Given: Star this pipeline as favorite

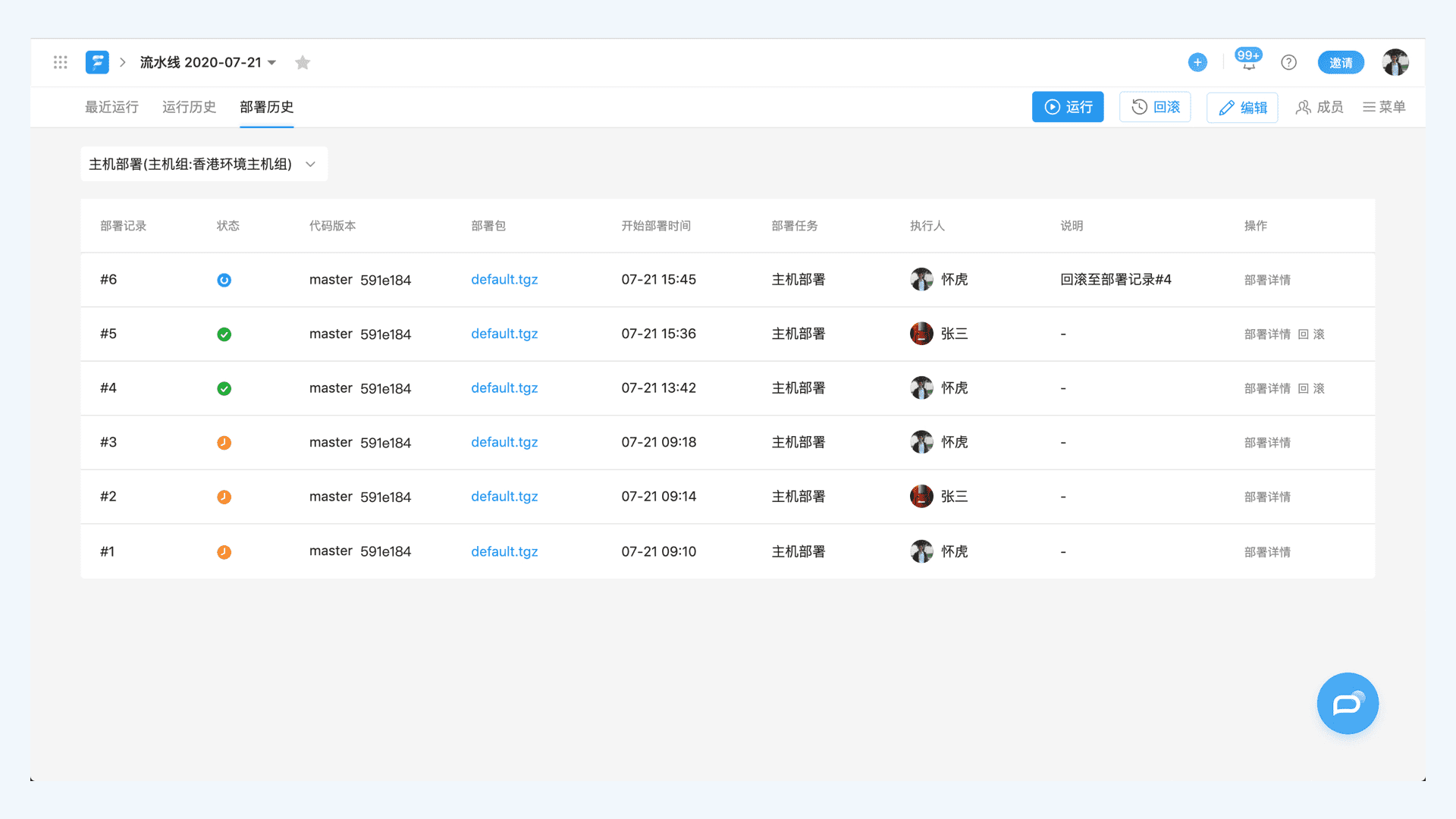Looking at the screenshot, I should click(x=303, y=62).
